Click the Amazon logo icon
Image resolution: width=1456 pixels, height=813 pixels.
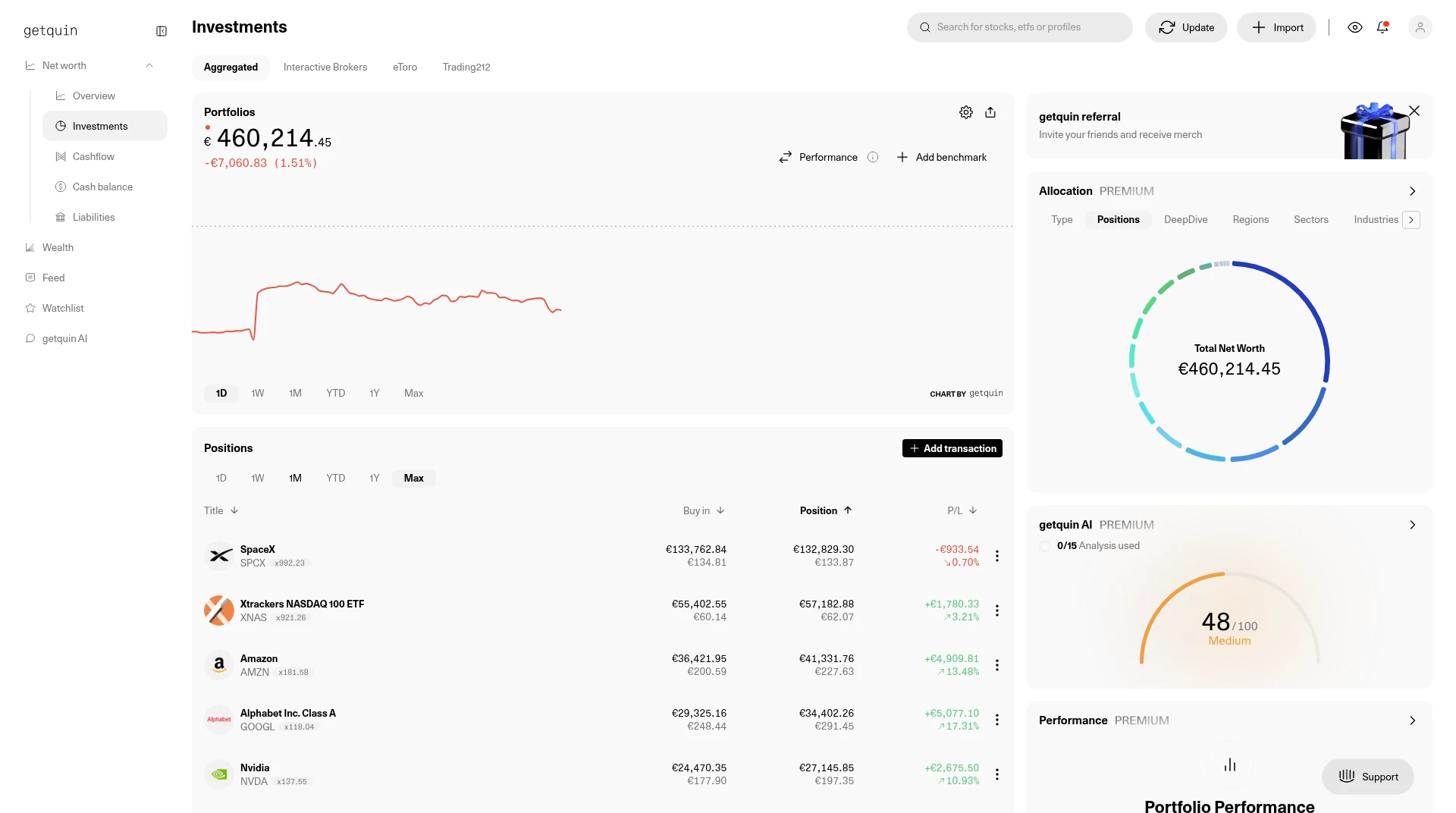pos(219,665)
